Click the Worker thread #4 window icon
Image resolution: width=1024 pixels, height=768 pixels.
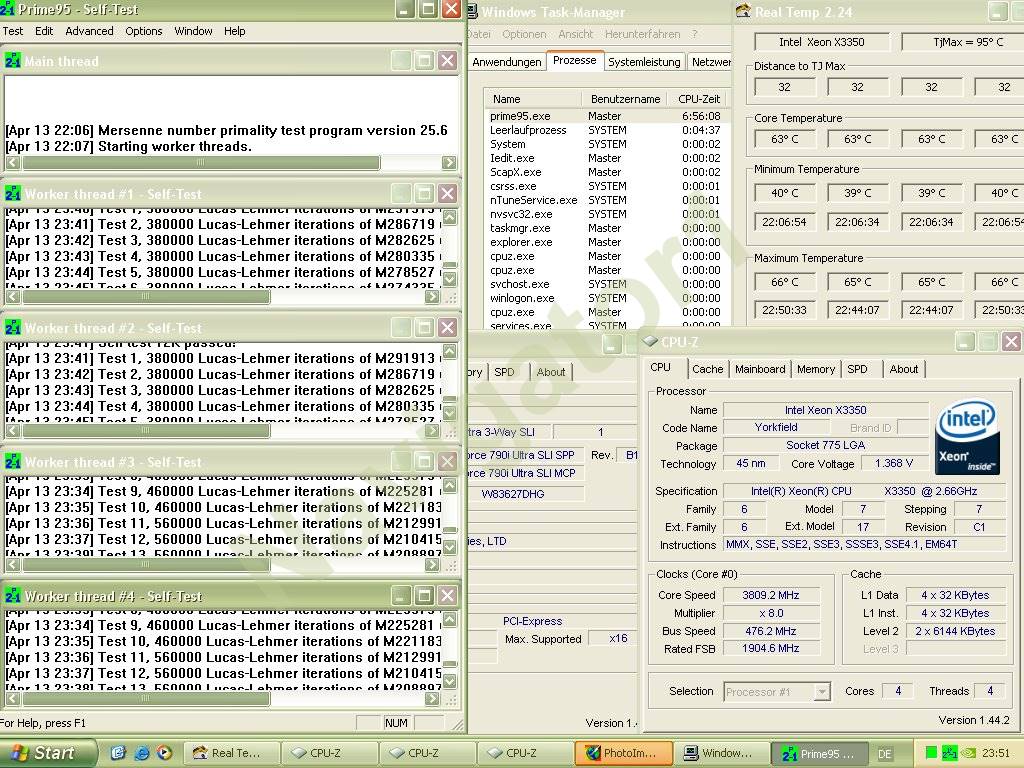[x=12, y=596]
